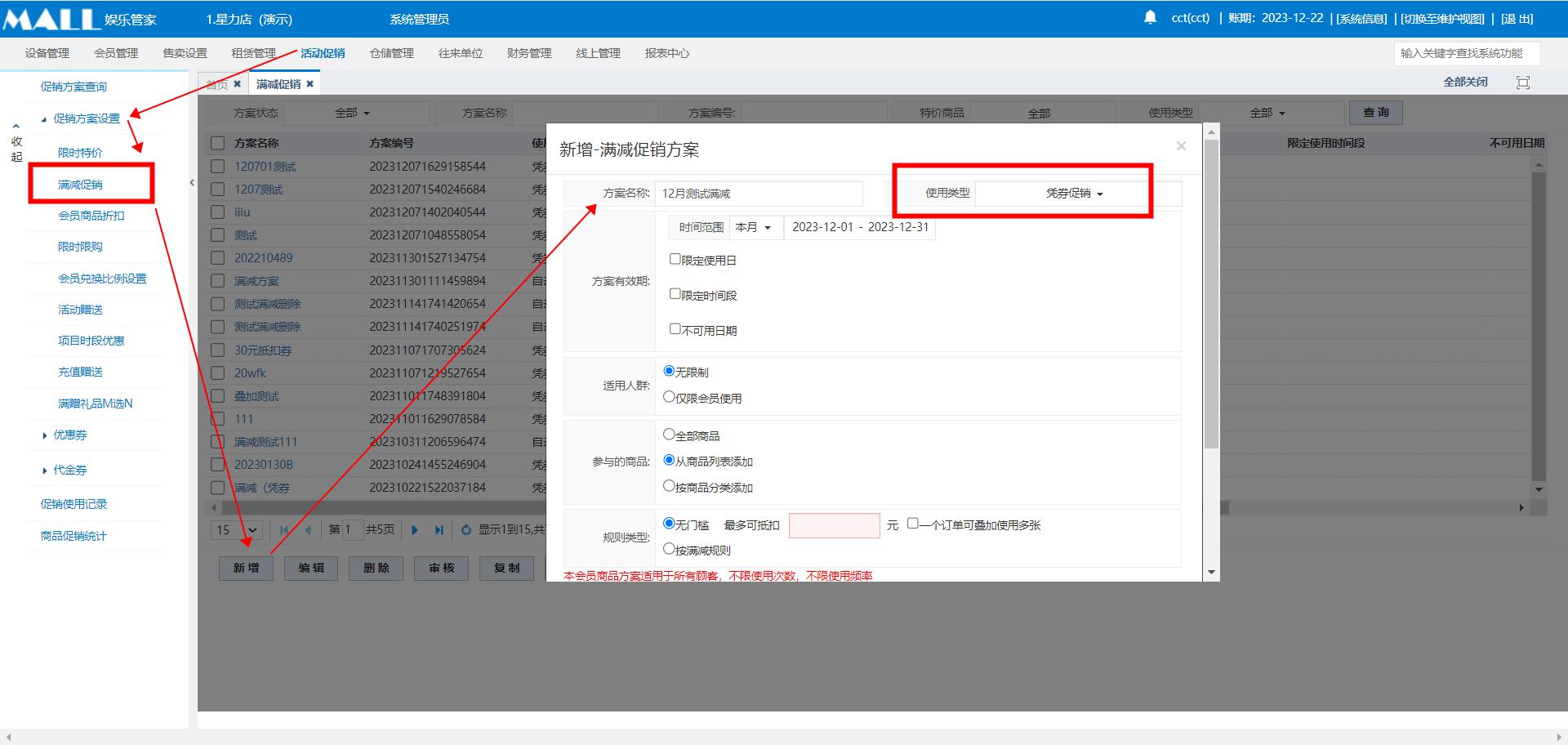Click the fullscreen toggle icon near 全部关闭
Viewport: 1568px width, 745px height.
coord(1523,83)
